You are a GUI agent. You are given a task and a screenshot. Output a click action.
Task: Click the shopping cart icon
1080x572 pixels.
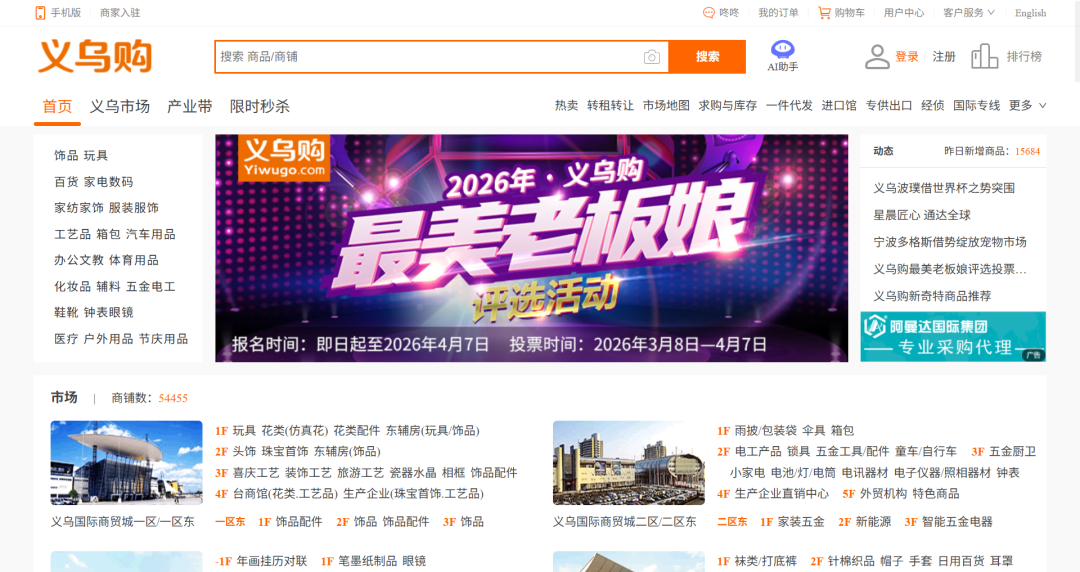point(824,12)
